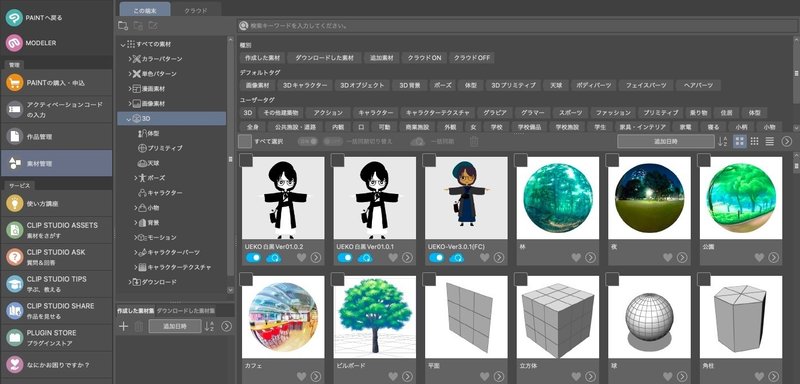Expand 画像素材 tree node
800x384 pixels.
point(130,104)
